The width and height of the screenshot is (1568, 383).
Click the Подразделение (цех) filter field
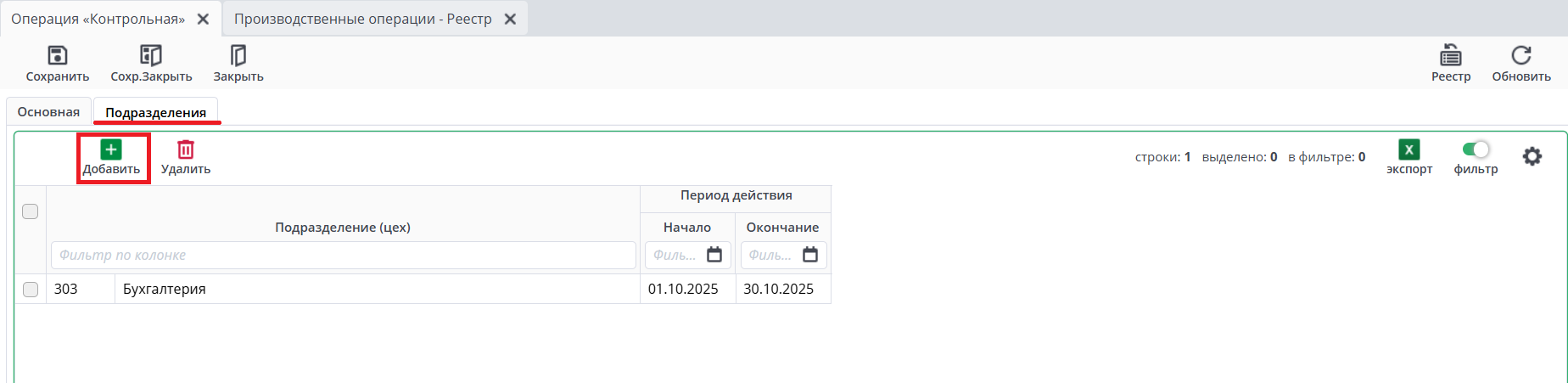click(x=343, y=255)
